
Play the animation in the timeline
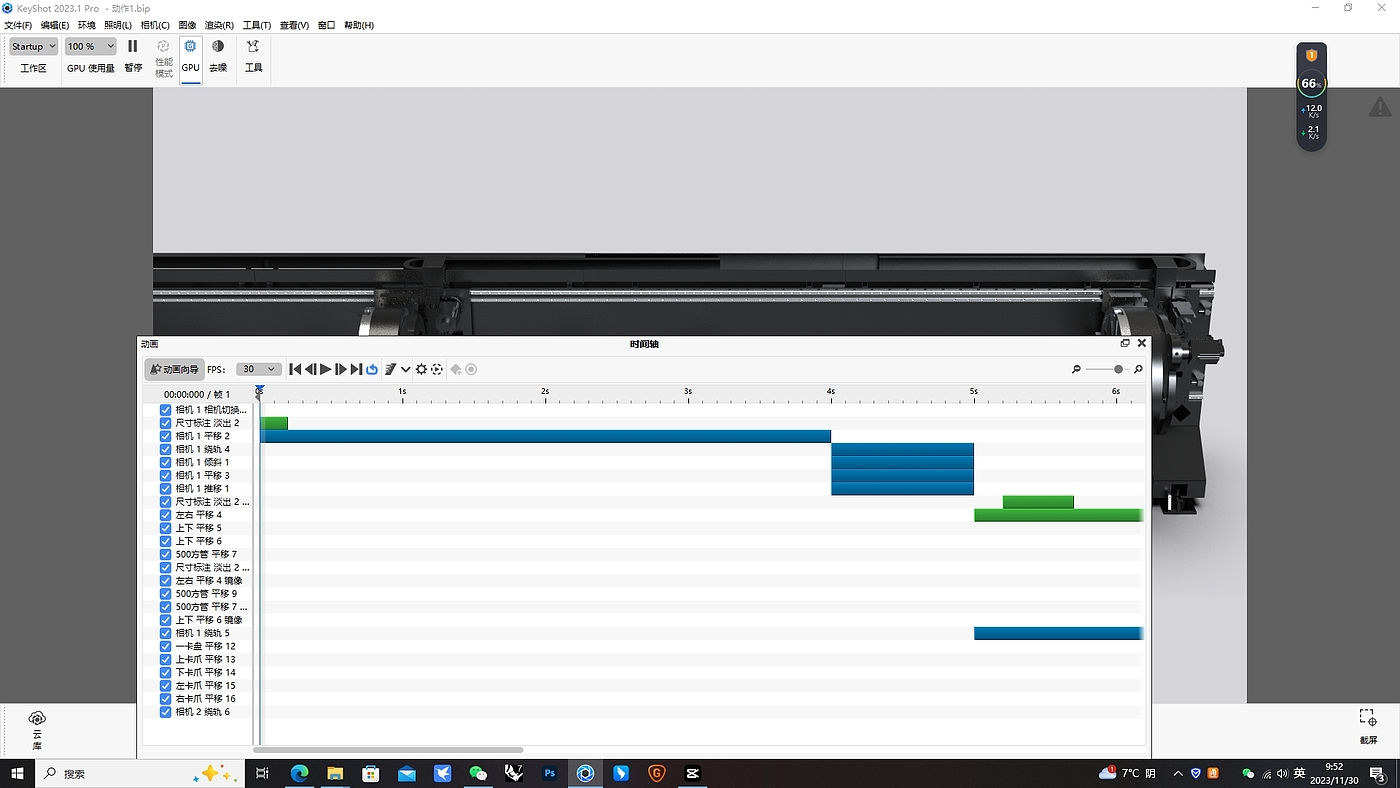[x=325, y=369]
